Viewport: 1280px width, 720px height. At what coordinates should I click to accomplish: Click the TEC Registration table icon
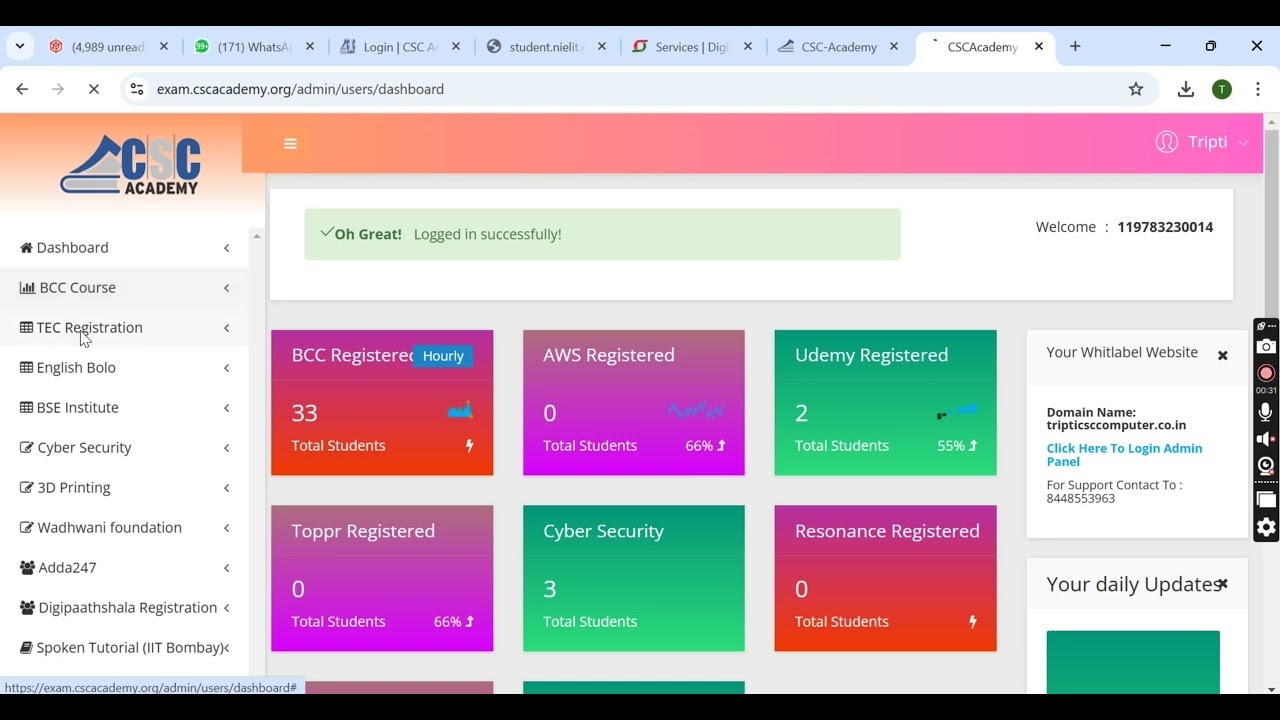[26, 327]
